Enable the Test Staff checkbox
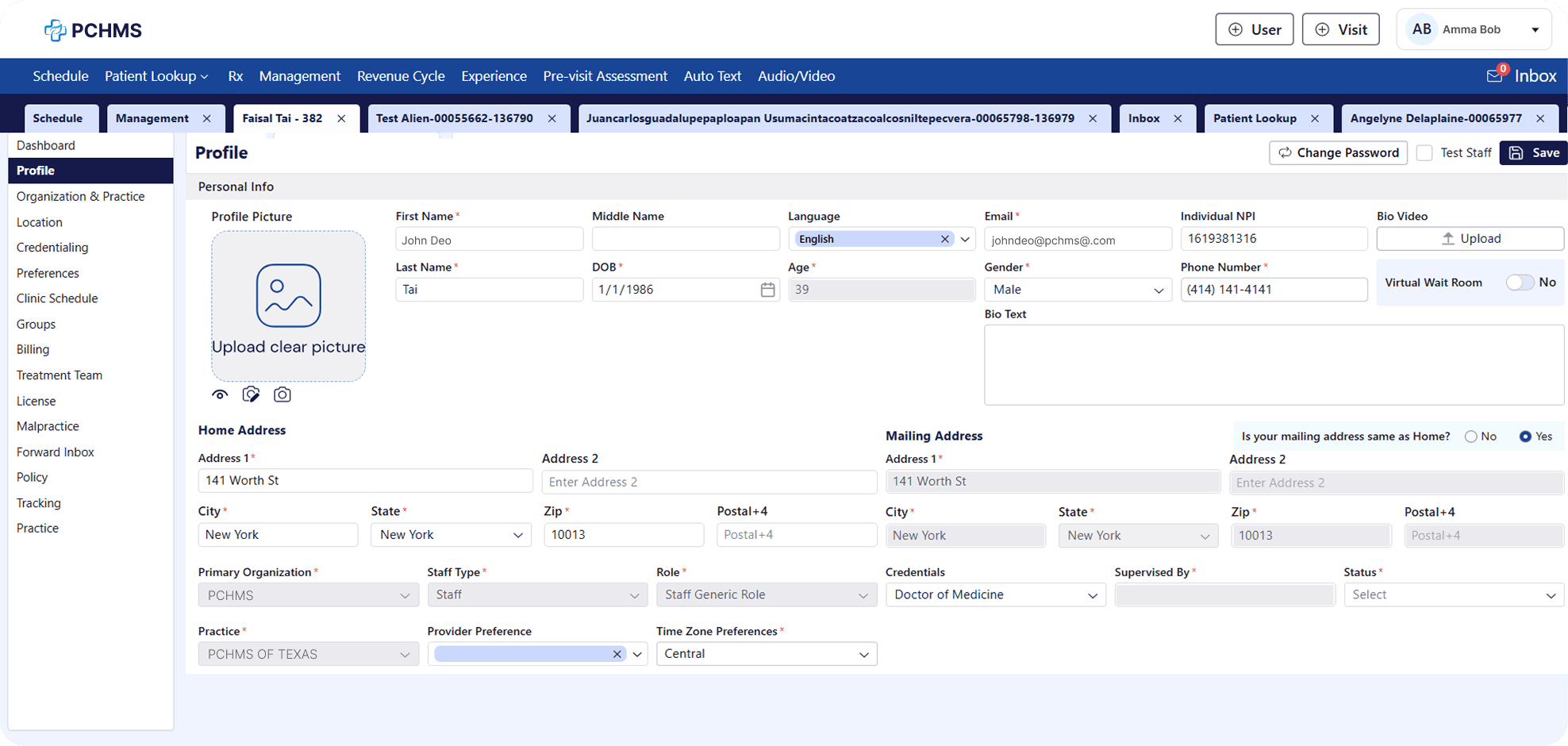The image size is (1568, 746). pyautogui.click(x=1424, y=153)
